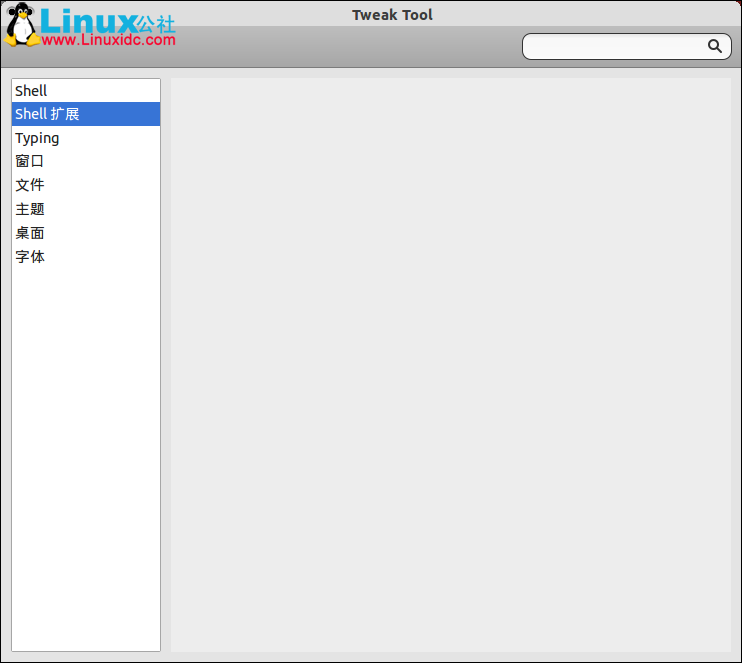The width and height of the screenshot is (742, 663).
Task: Select the Shell category
Action: tap(86, 90)
